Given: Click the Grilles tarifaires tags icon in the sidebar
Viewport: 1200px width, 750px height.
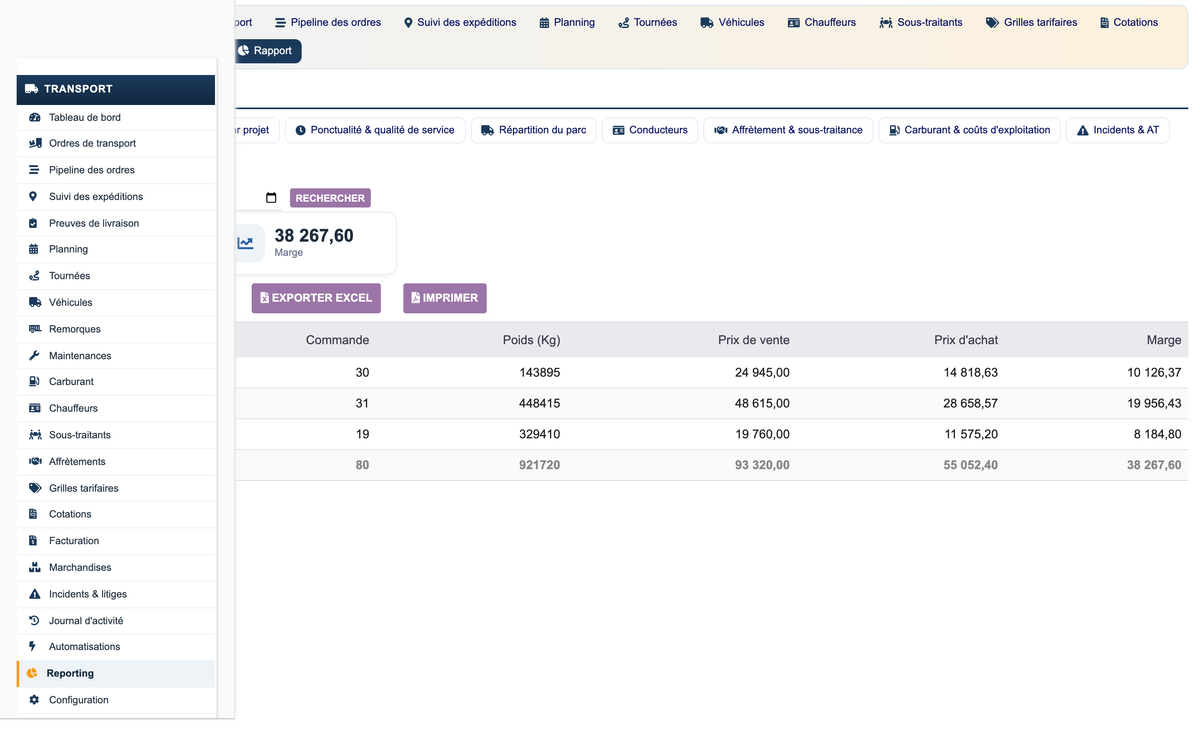Looking at the screenshot, I should pyautogui.click(x=34, y=488).
